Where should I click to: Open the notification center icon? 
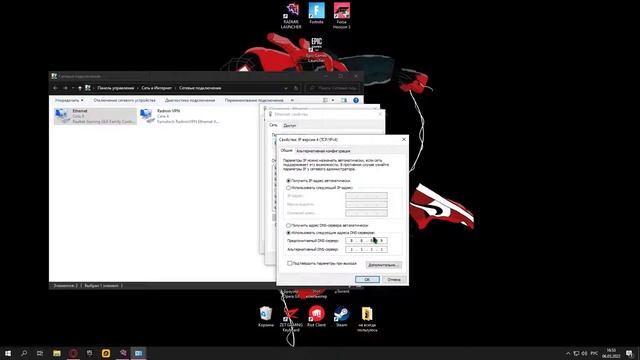629,353
